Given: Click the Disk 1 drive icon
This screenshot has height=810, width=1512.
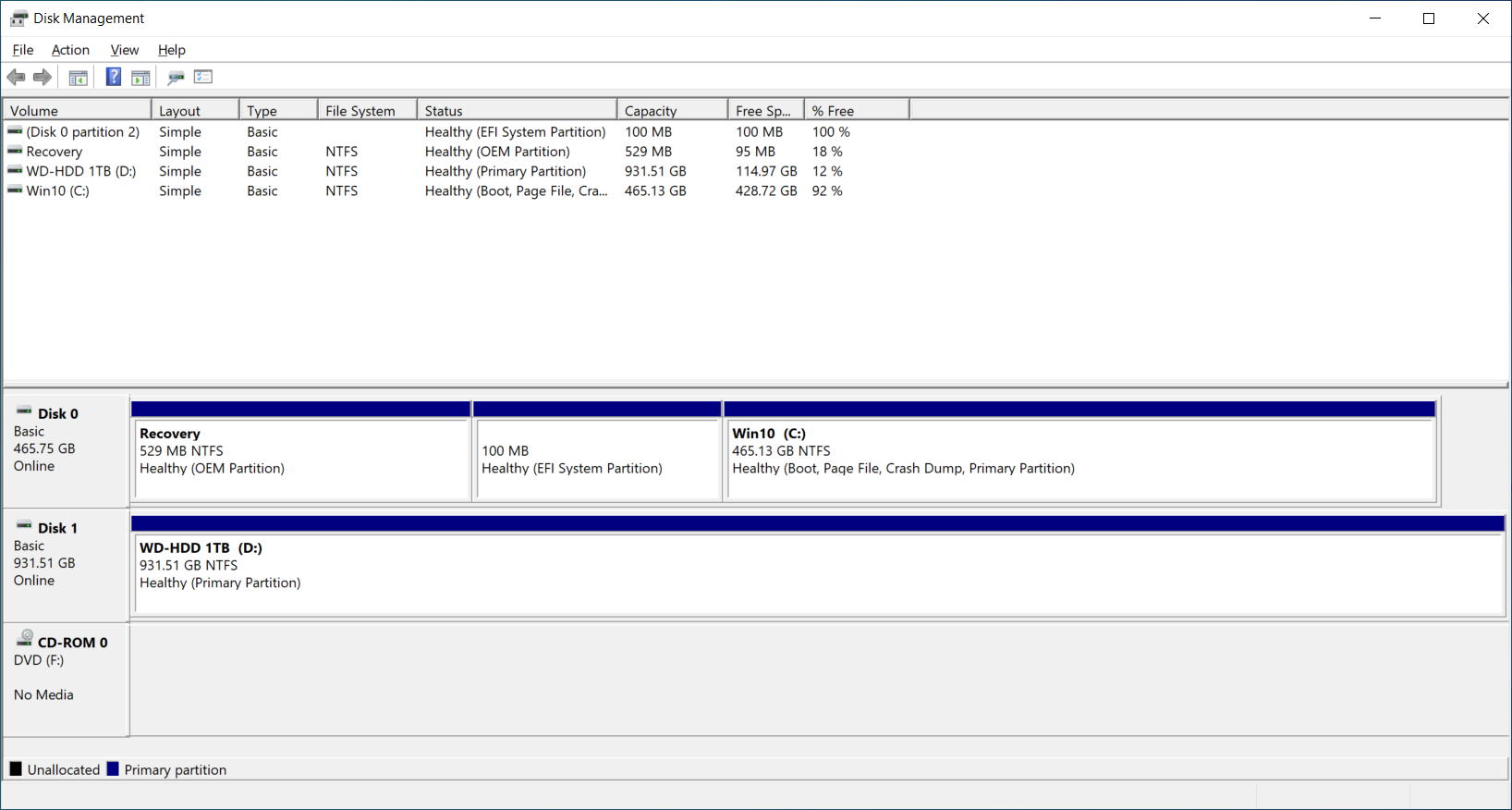Looking at the screenshot, I should click(x=24, y=525).
